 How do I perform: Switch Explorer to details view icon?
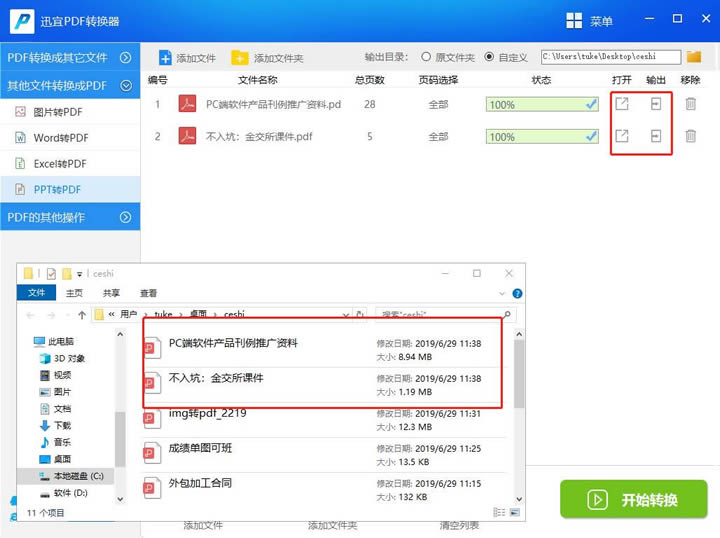(499, 512)
